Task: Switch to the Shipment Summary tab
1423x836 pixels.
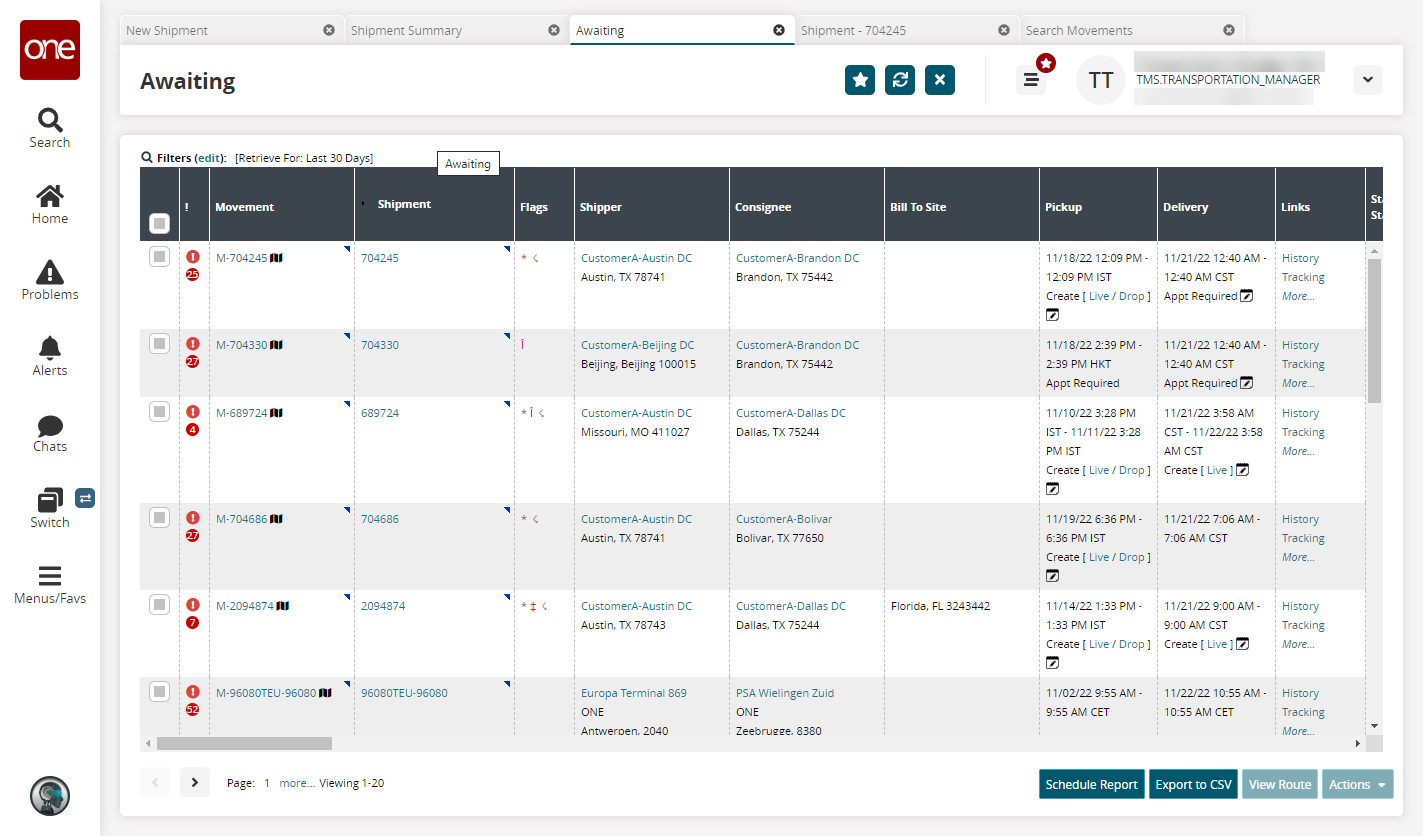Action: (x=406, y=30)
